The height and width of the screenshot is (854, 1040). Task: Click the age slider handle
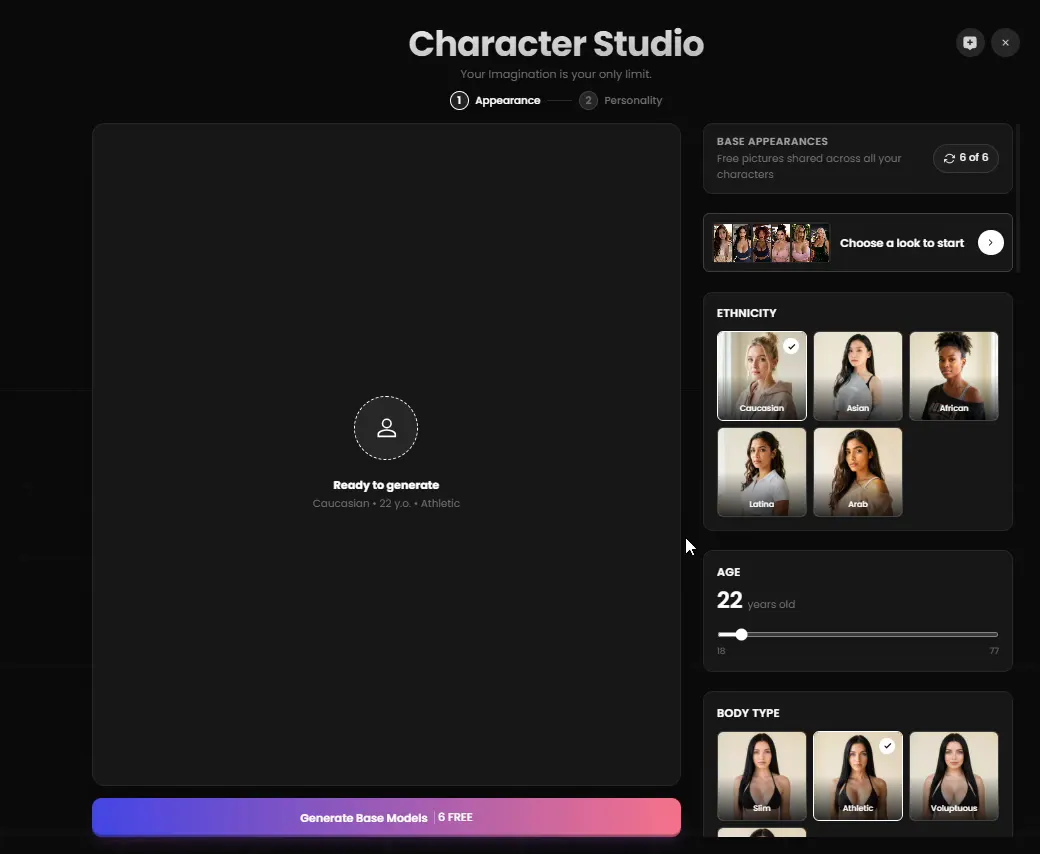coord(742,635)
